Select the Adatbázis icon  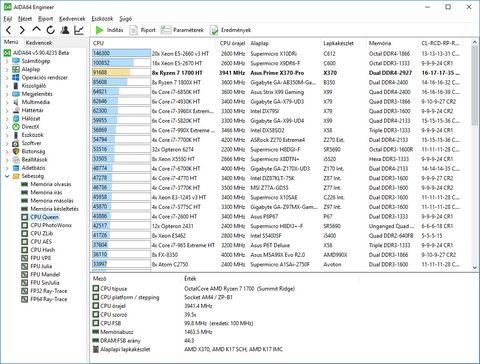tap(16, 168)
